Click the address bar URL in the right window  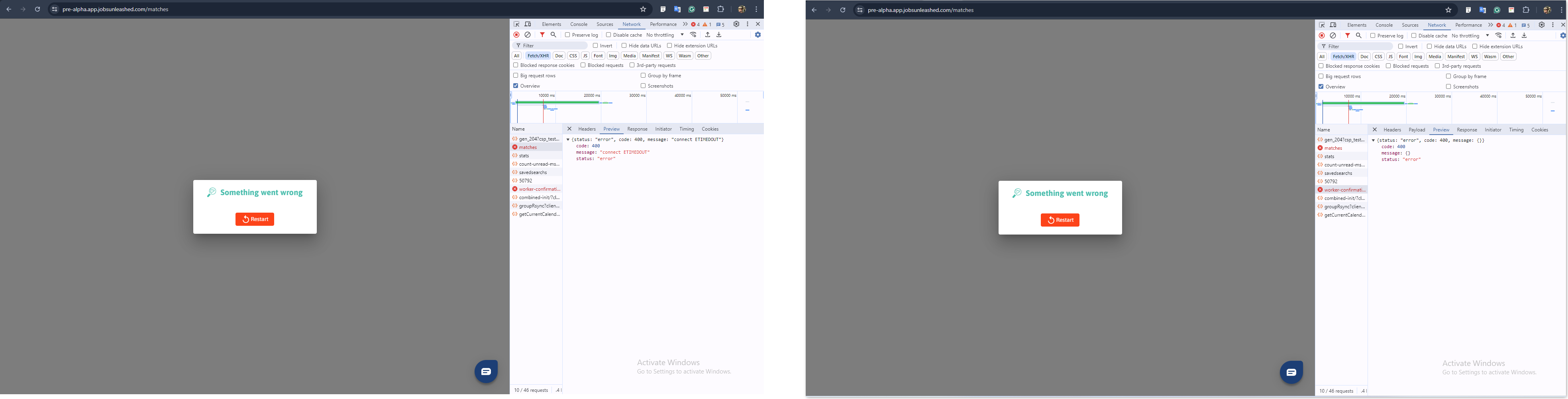[921, 10]
